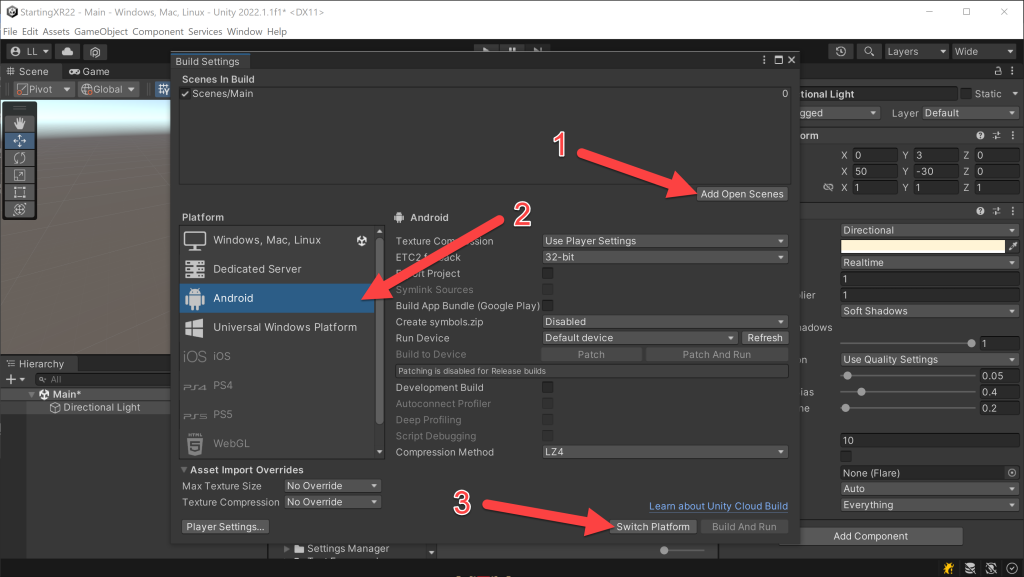Toggle Export Project checkbox

point(547,273)
